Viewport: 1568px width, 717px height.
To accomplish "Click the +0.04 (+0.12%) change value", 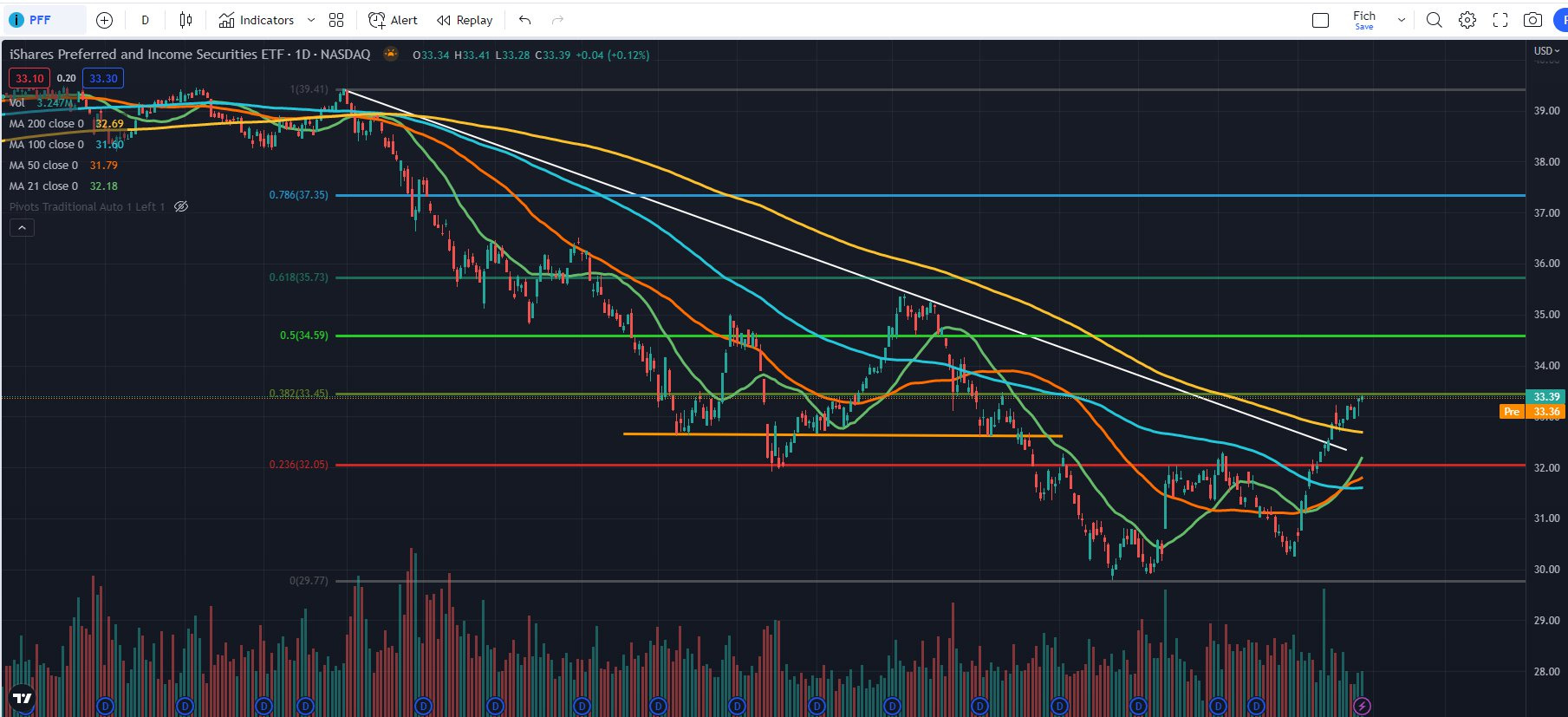I will 613,55.
